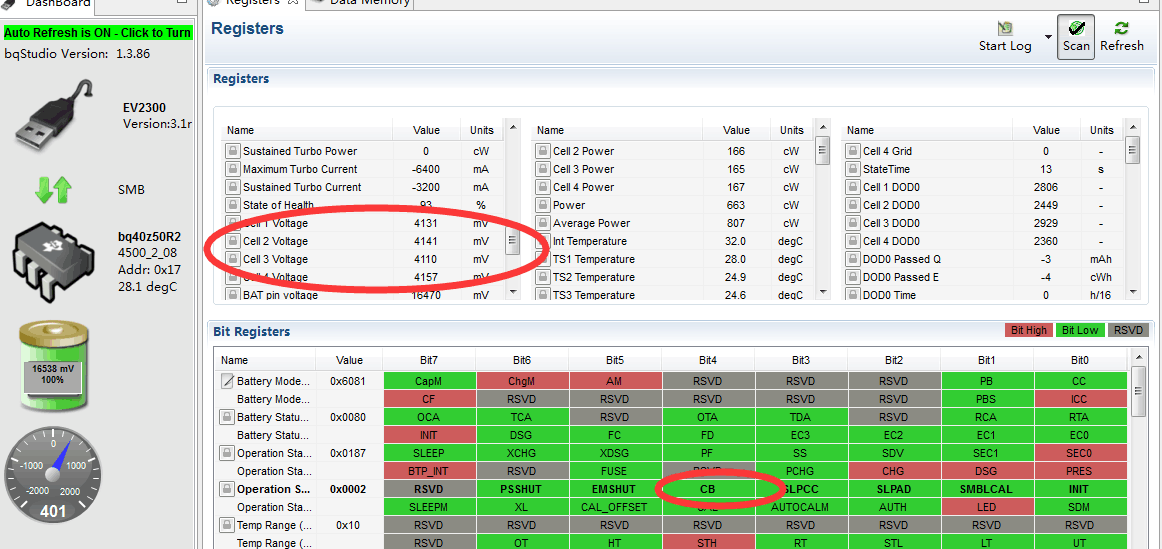Click lock icon beside BAT pin voltage
The width and height of the screenshot is (1162, 549).
tap(233, 295)
